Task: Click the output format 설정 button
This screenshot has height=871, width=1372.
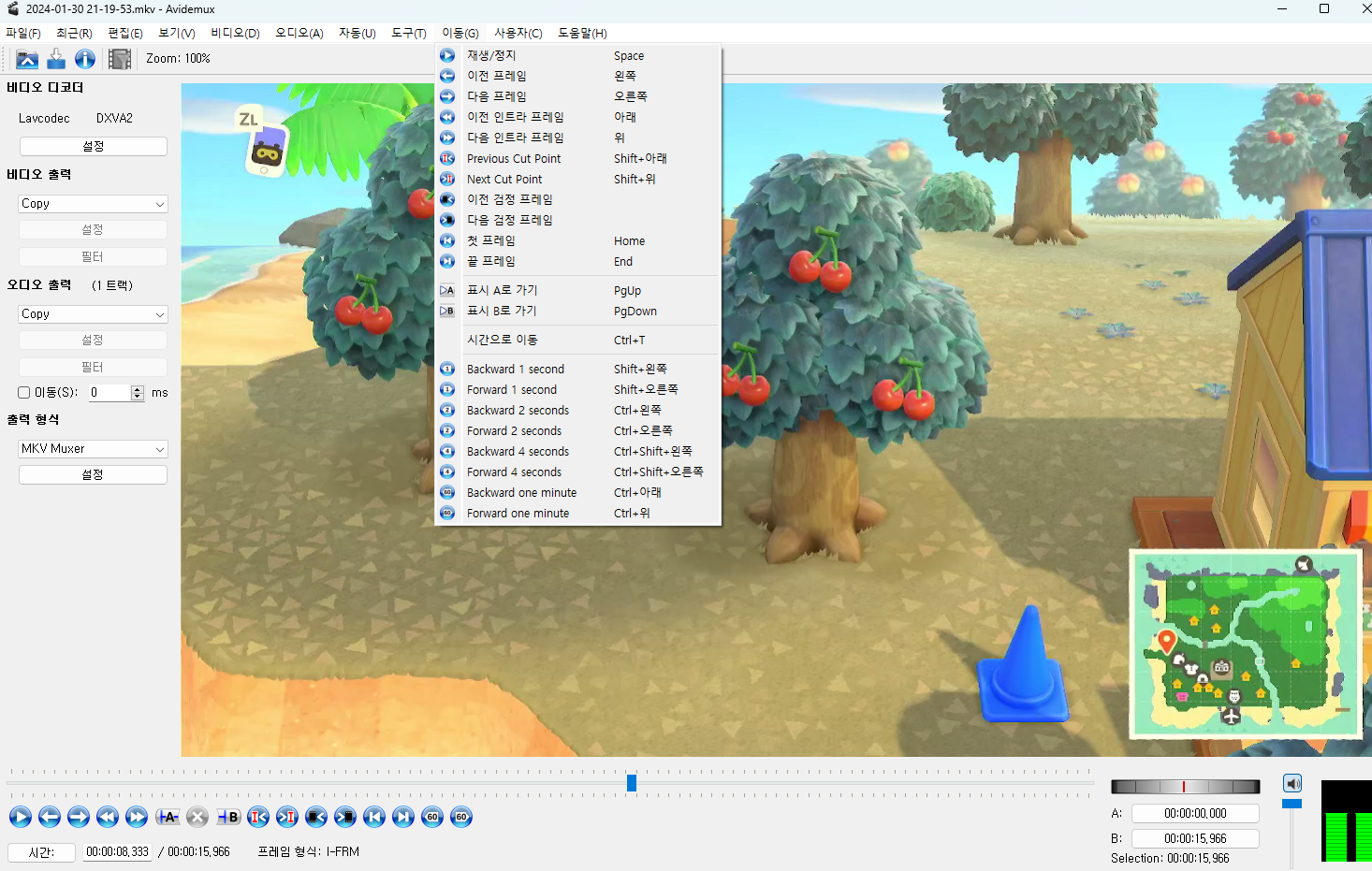Action: pyautogui.click(x=94, y=475)
